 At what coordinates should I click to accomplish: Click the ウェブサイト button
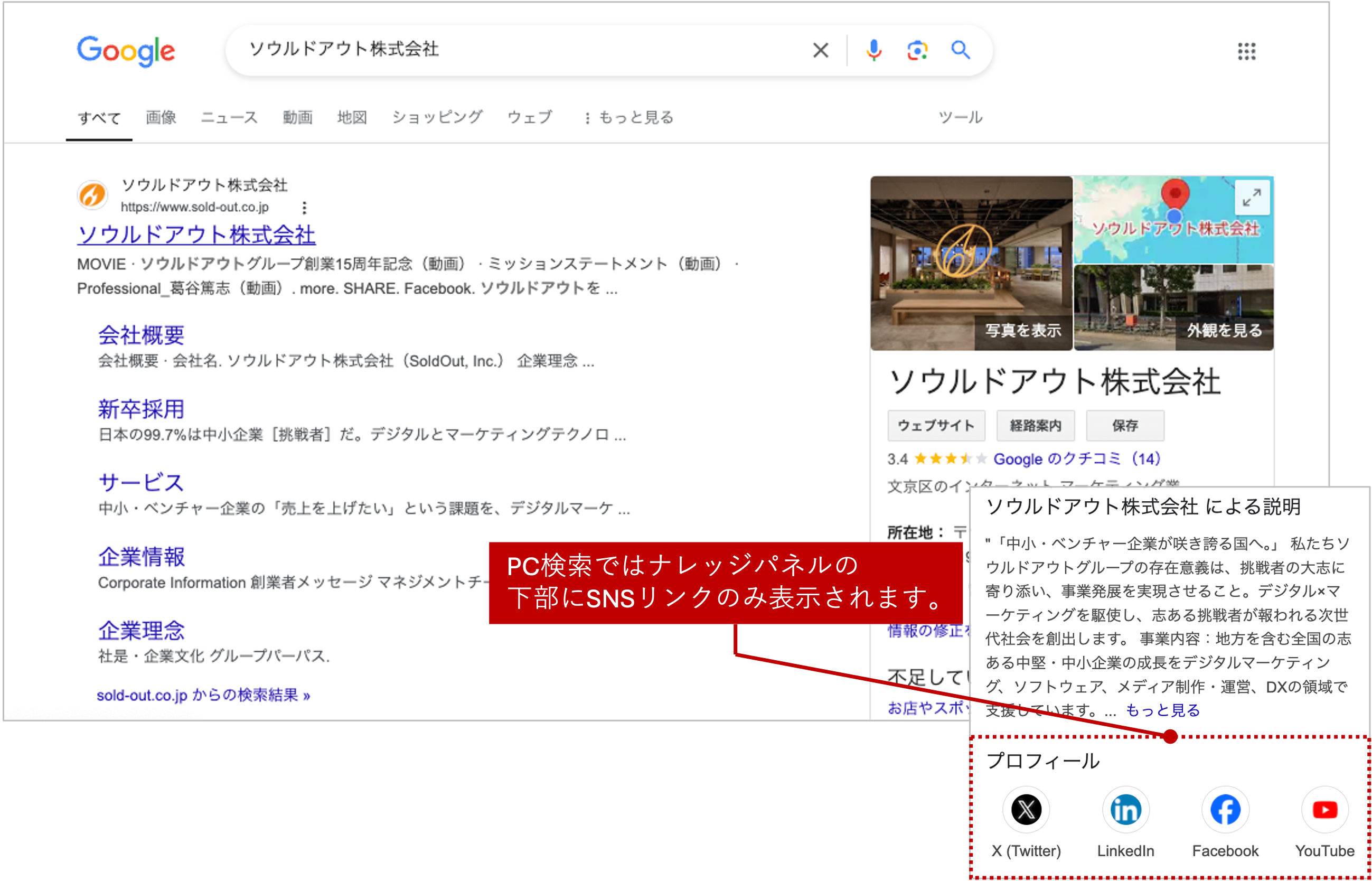936,425
